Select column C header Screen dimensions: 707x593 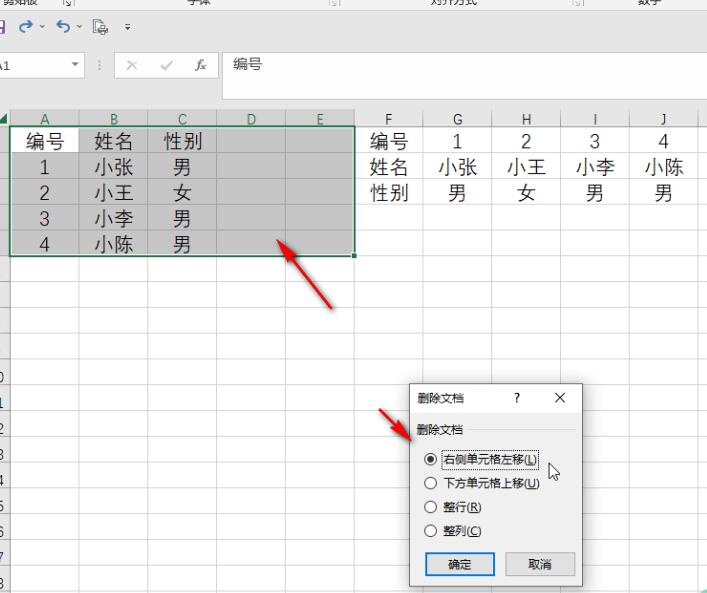point(182,119)
